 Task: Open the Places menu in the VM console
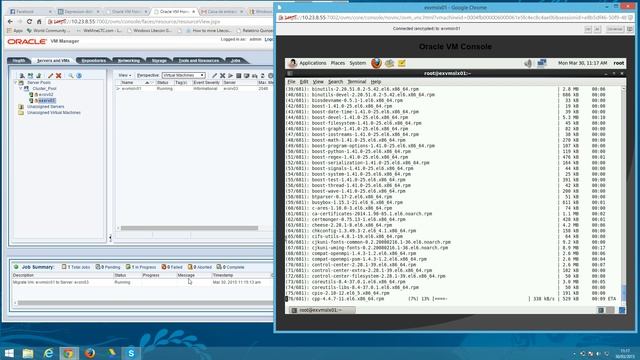[338, 63]
